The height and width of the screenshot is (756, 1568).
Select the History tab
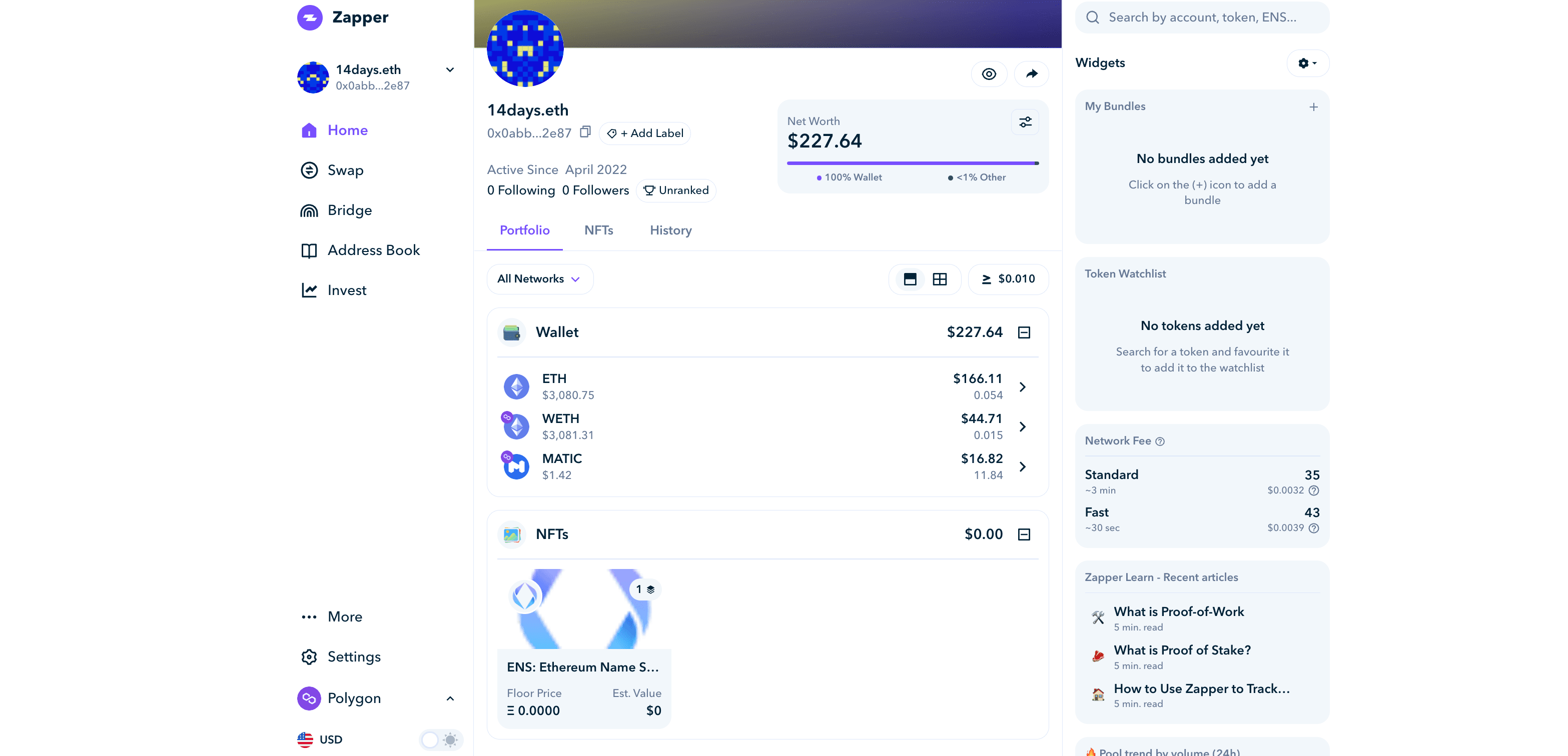[x=671, y=231]
